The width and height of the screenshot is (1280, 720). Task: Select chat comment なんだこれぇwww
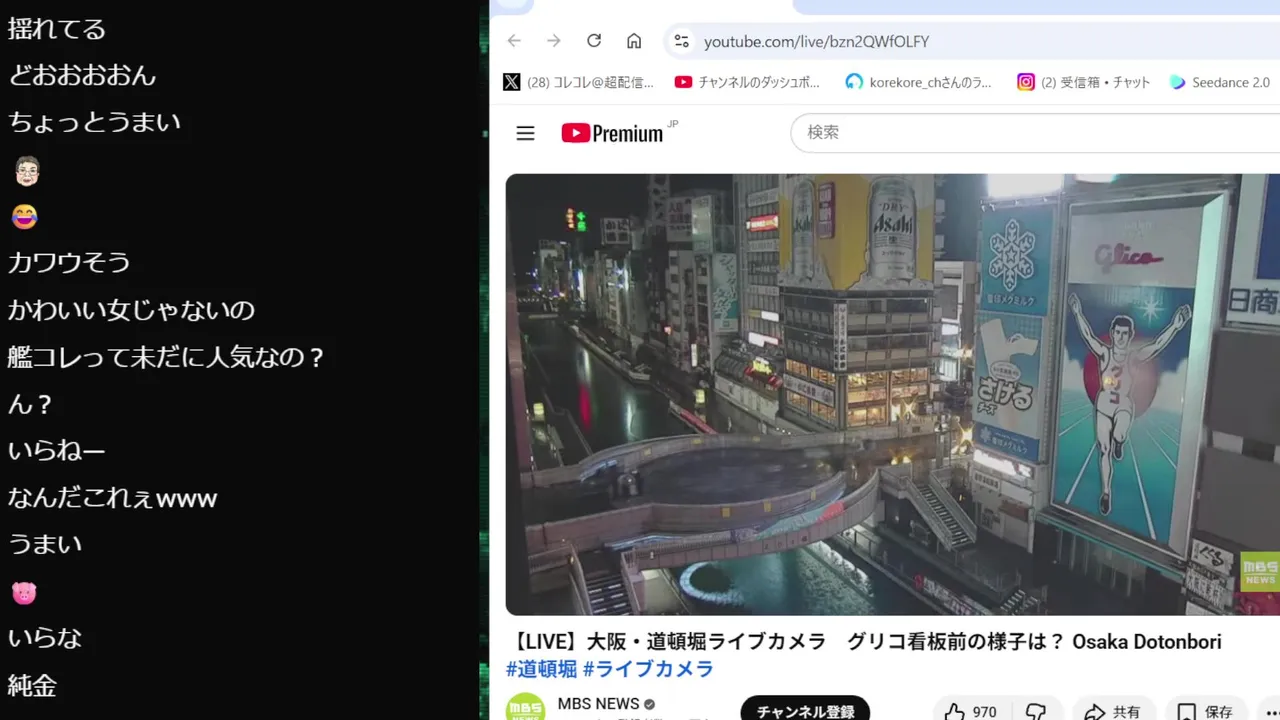click(x=112, y=497)
